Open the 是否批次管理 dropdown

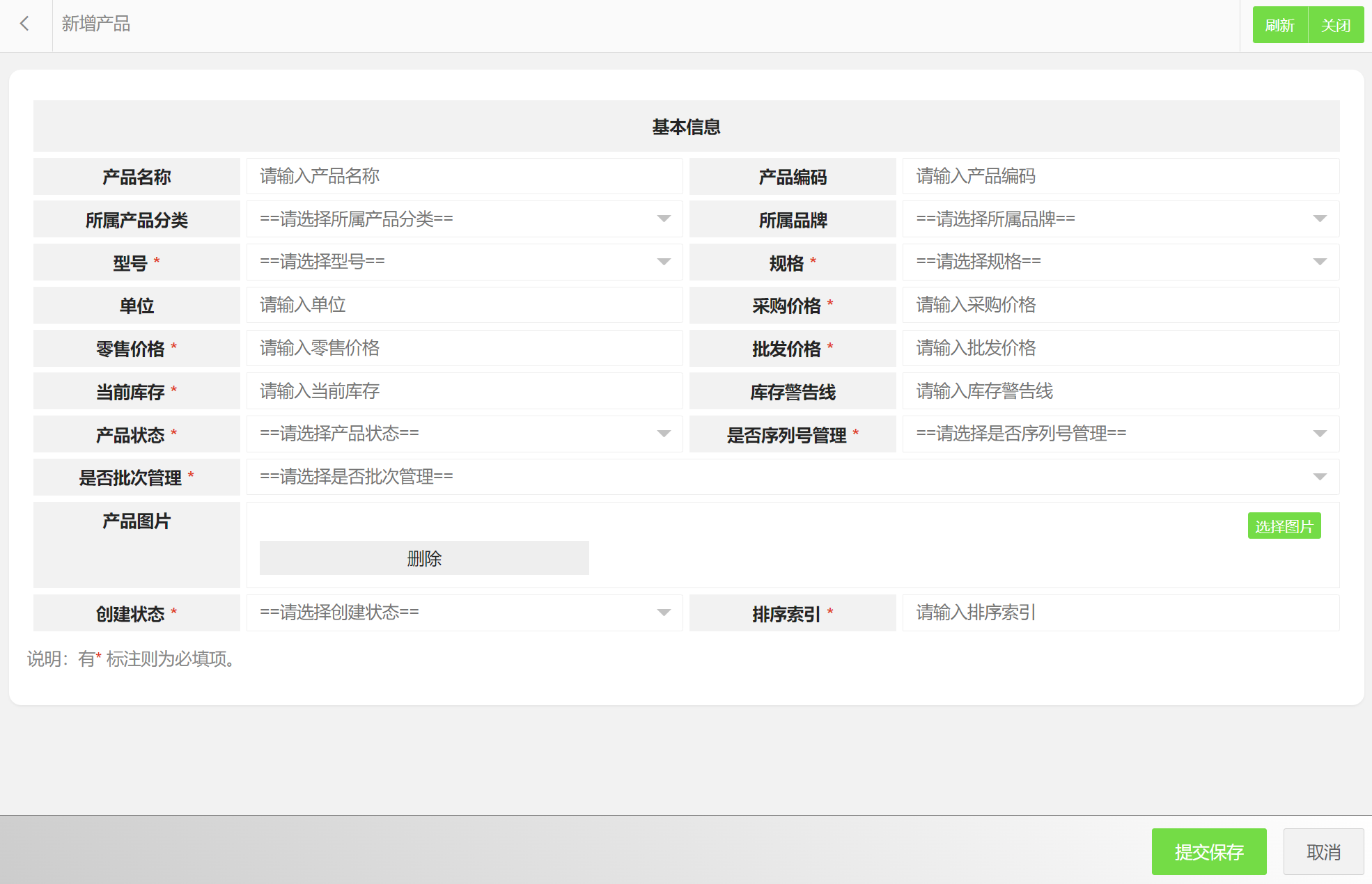point(792,477)
